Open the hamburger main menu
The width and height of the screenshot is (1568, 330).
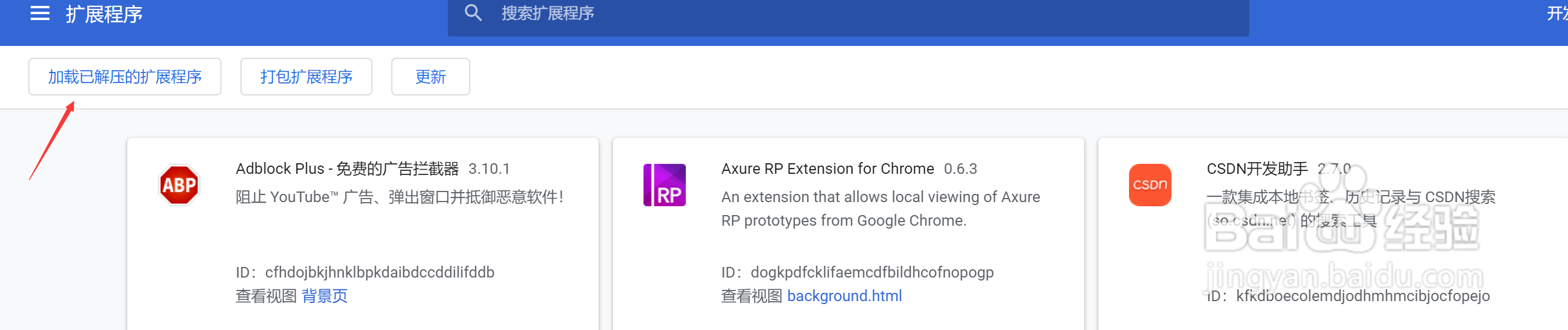tap(39, 14)
